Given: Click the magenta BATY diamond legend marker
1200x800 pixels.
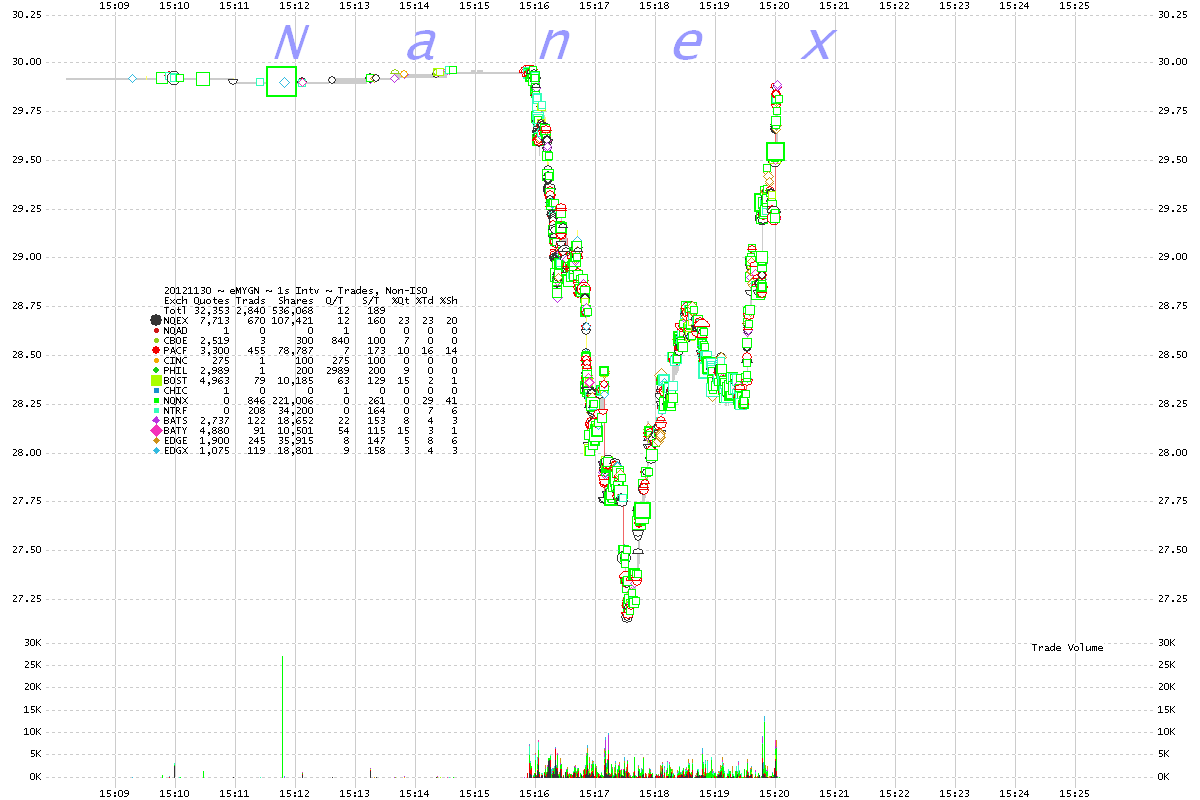Looking at the screenshot, I should coord(155,431).
